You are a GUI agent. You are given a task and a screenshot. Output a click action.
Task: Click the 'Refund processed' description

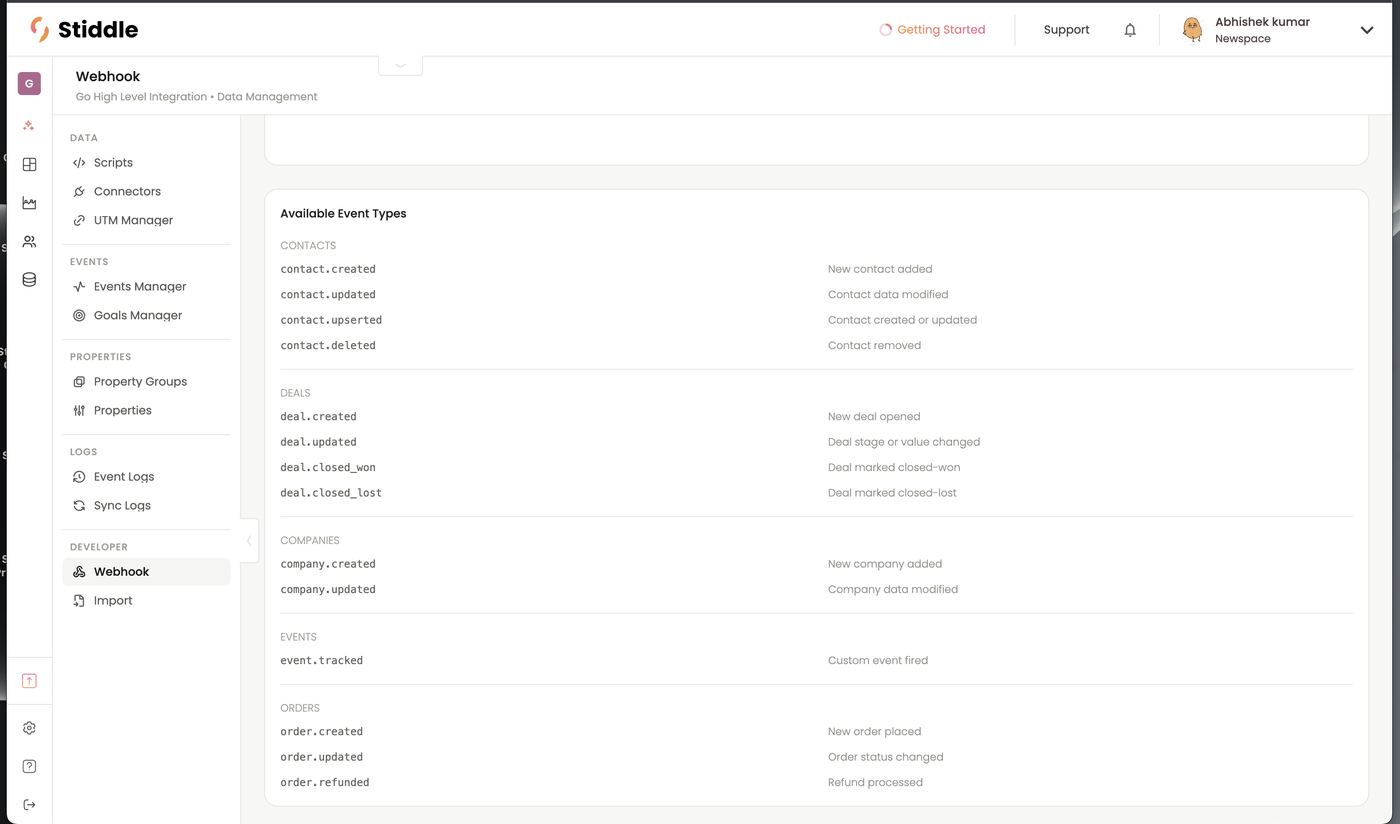[x=875, y=783]
